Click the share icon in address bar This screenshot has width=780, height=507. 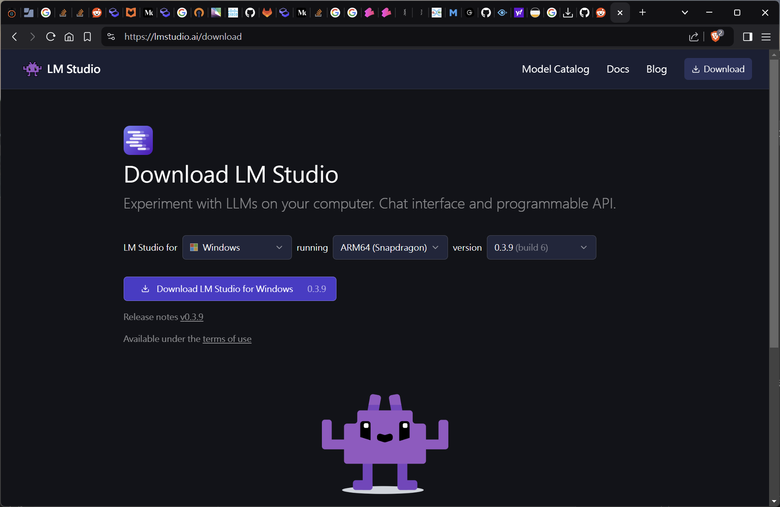pyautogui.click(x=693, y=37)
